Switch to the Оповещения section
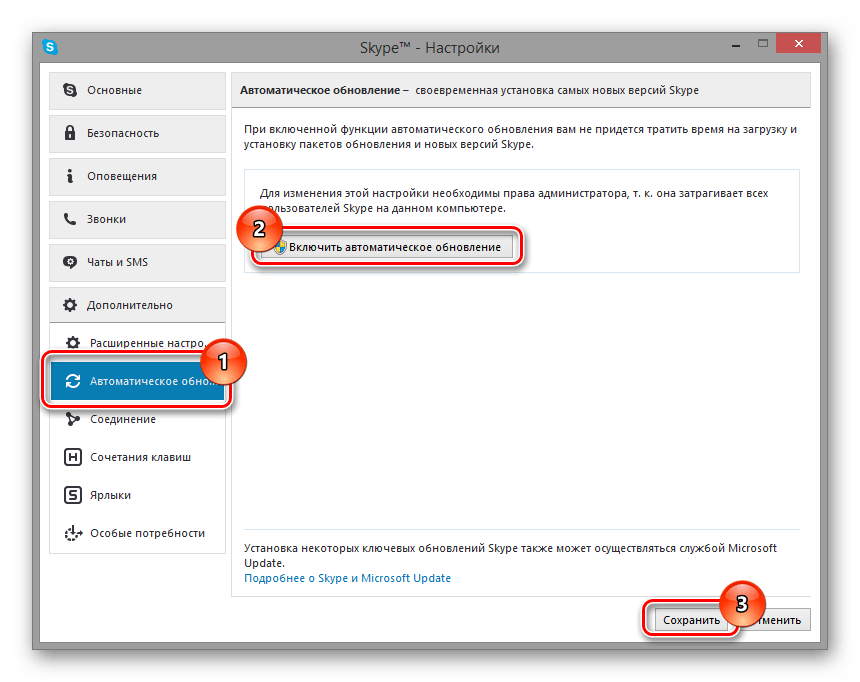The width and height of the screenshot is (860, 682). coord(137,176)
